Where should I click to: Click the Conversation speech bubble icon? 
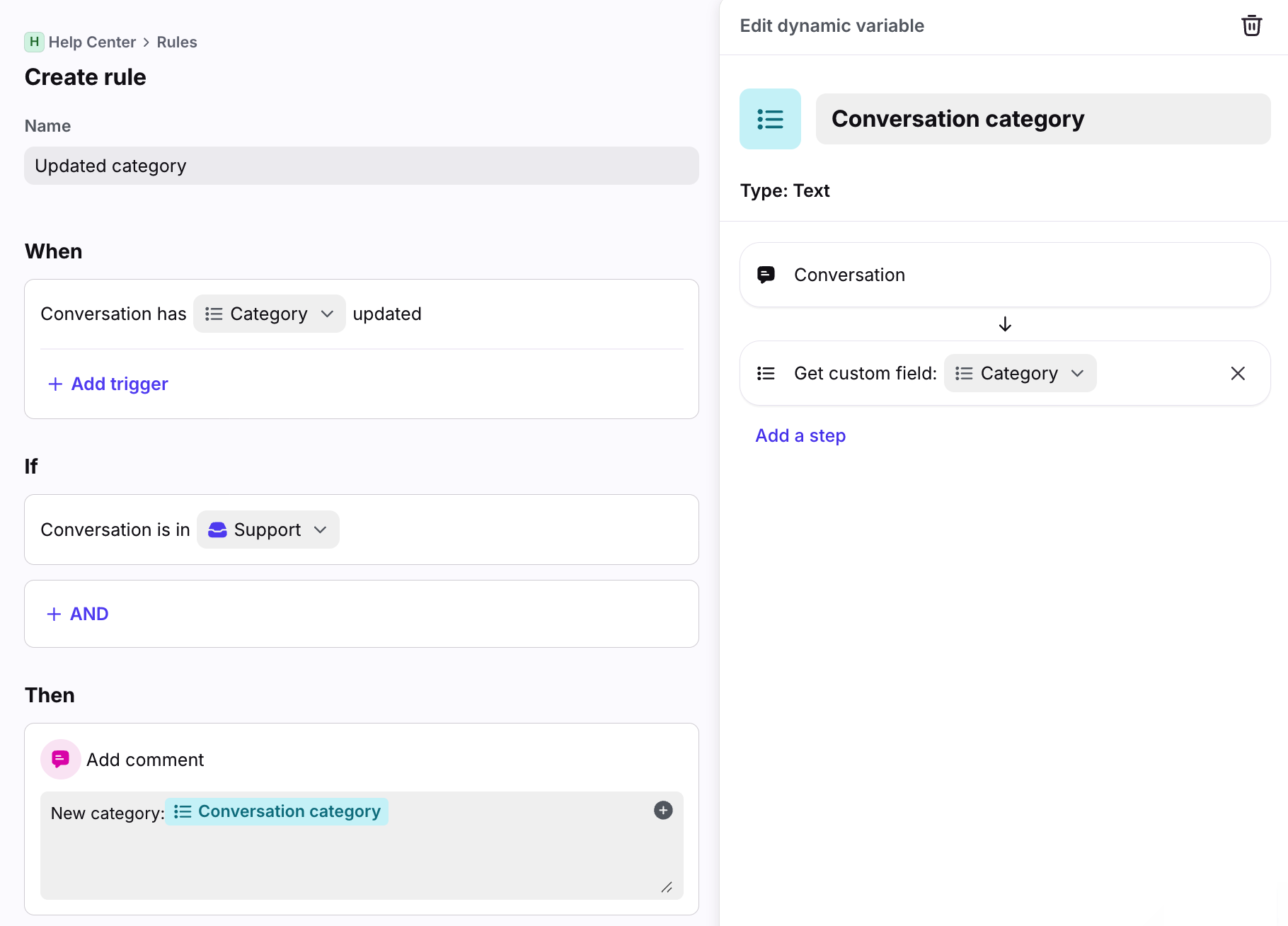(766, 275)
